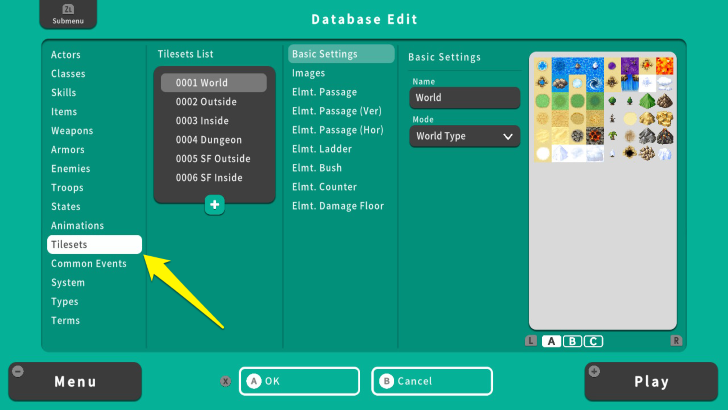
Task: Open the Troops database category
Action: pyautogui.click(x=67, y=188)
